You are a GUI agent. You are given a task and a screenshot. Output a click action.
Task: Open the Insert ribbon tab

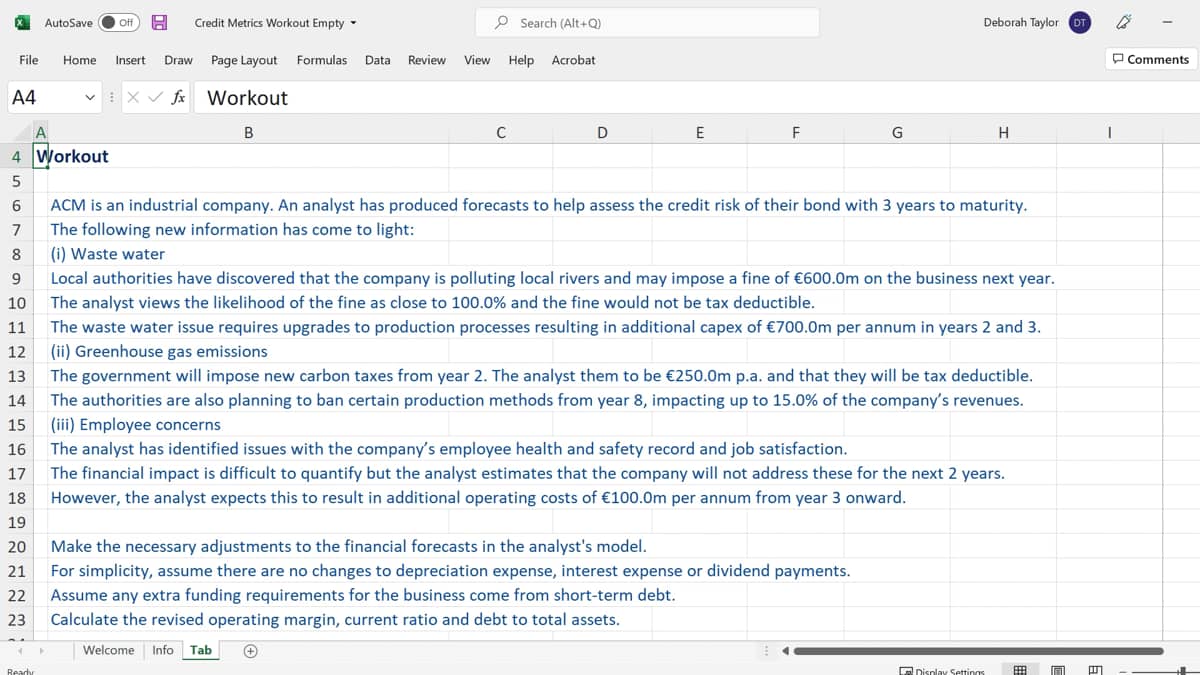pyautogui.click(x=130, y=60)
